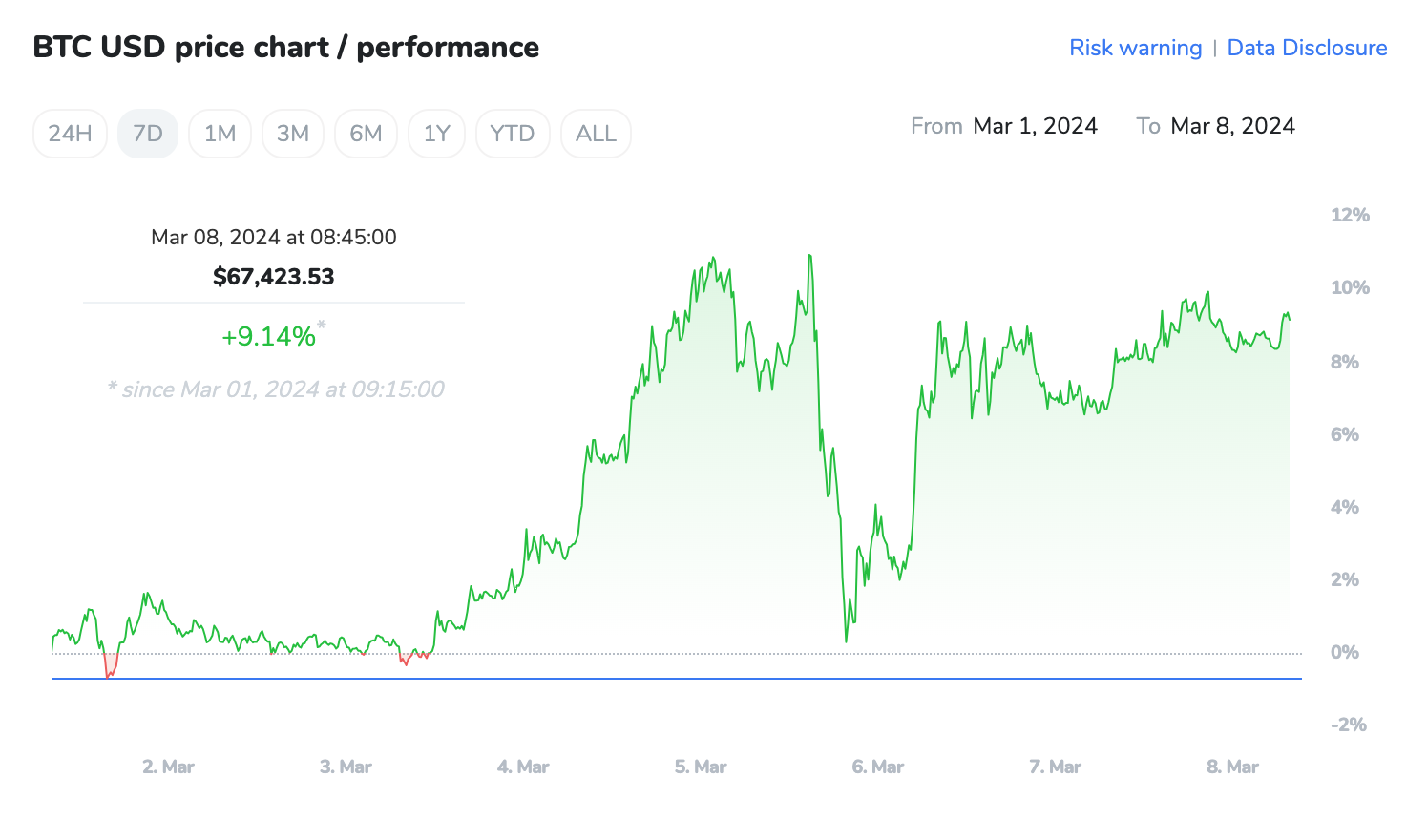Switch to the 1Y chart
The width and height of the screenshot is (1428, 840).
point(436,134)
